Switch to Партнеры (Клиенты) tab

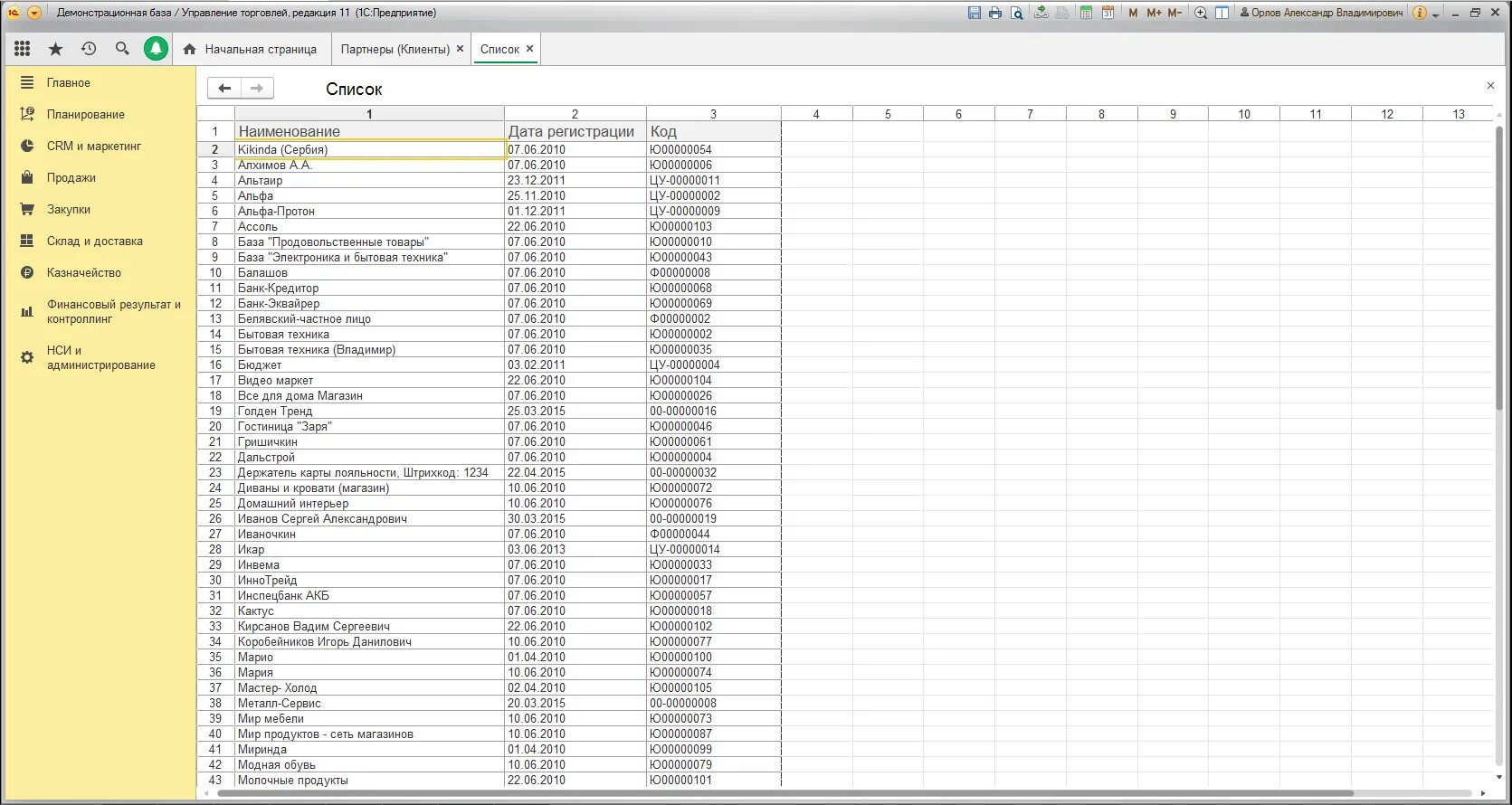point(395,49)
